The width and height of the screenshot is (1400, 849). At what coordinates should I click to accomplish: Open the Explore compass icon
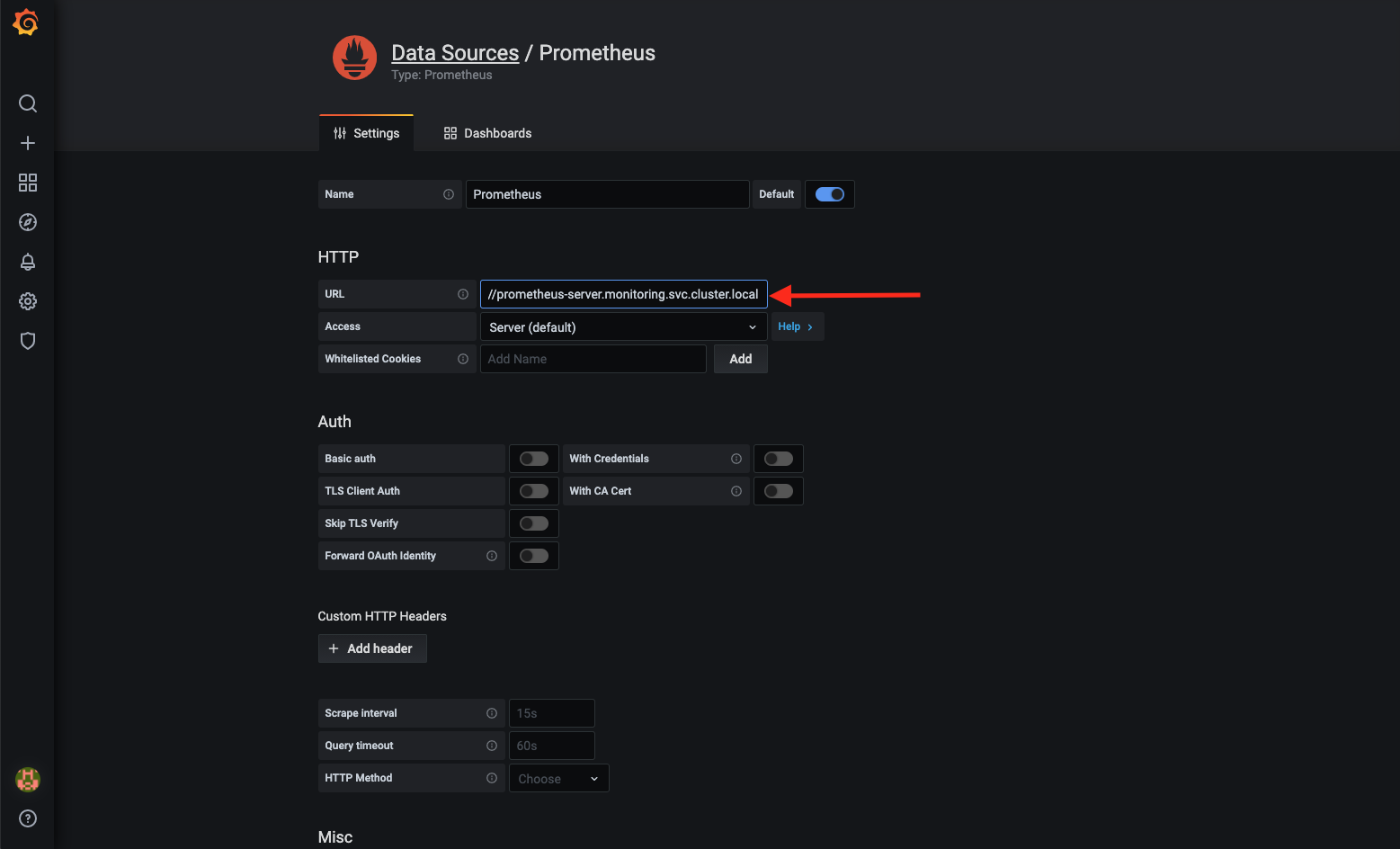[28, 222]
